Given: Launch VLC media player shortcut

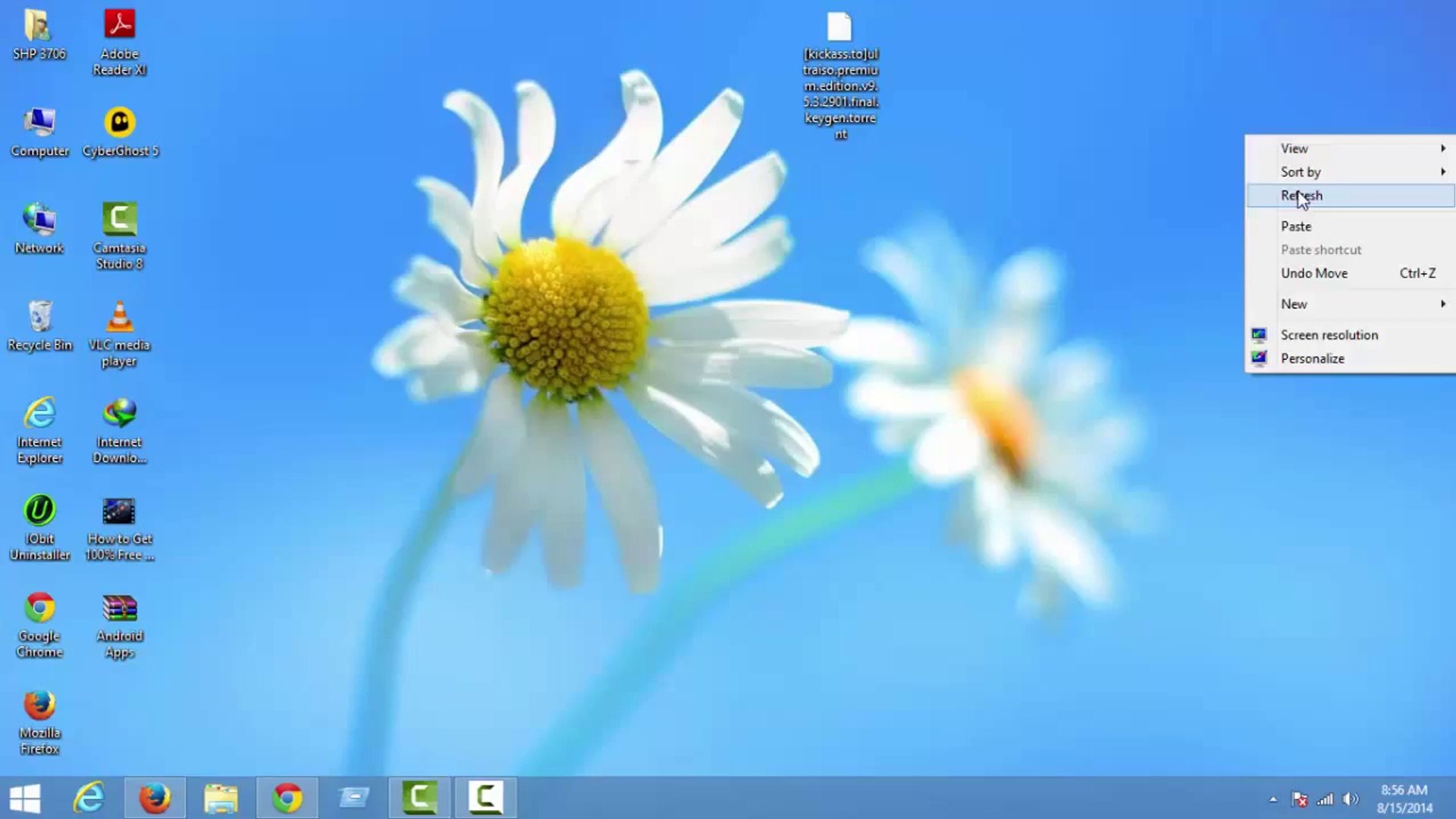Looking at the screenshot, I should point(119,333).
